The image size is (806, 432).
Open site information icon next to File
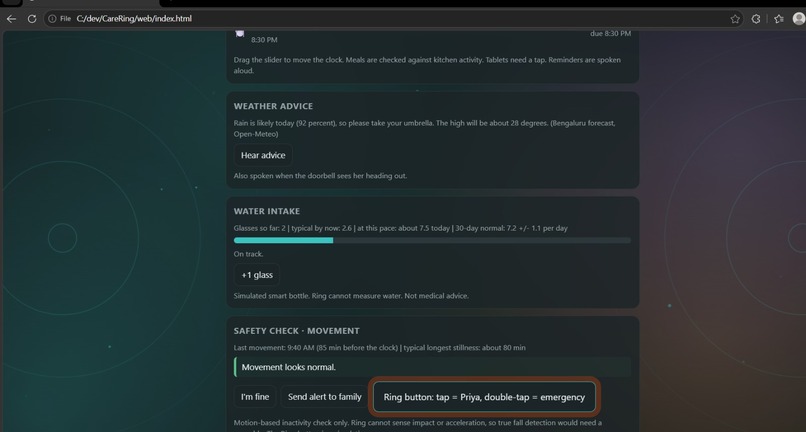click(52, 19)
